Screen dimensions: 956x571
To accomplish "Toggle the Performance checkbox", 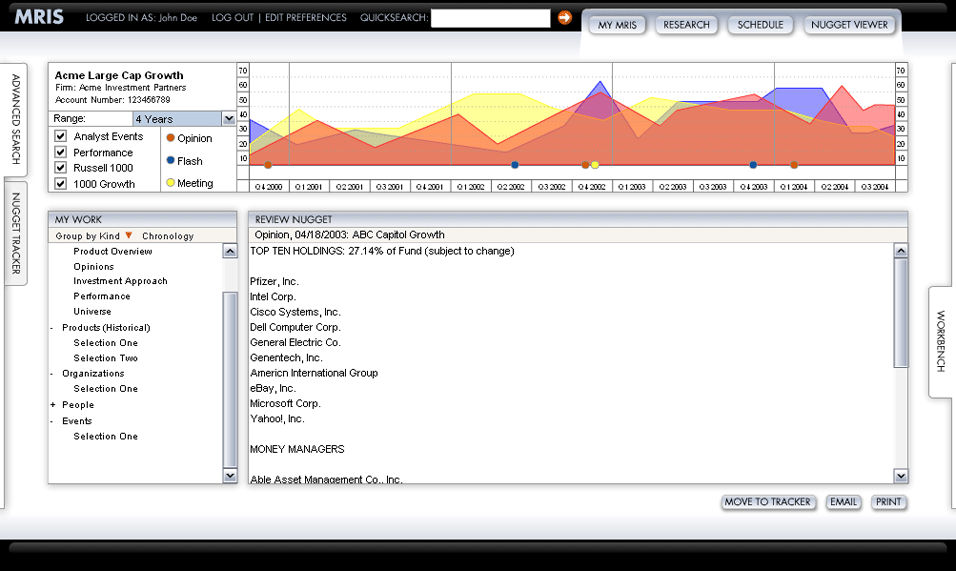I will (x=60, y=152).
